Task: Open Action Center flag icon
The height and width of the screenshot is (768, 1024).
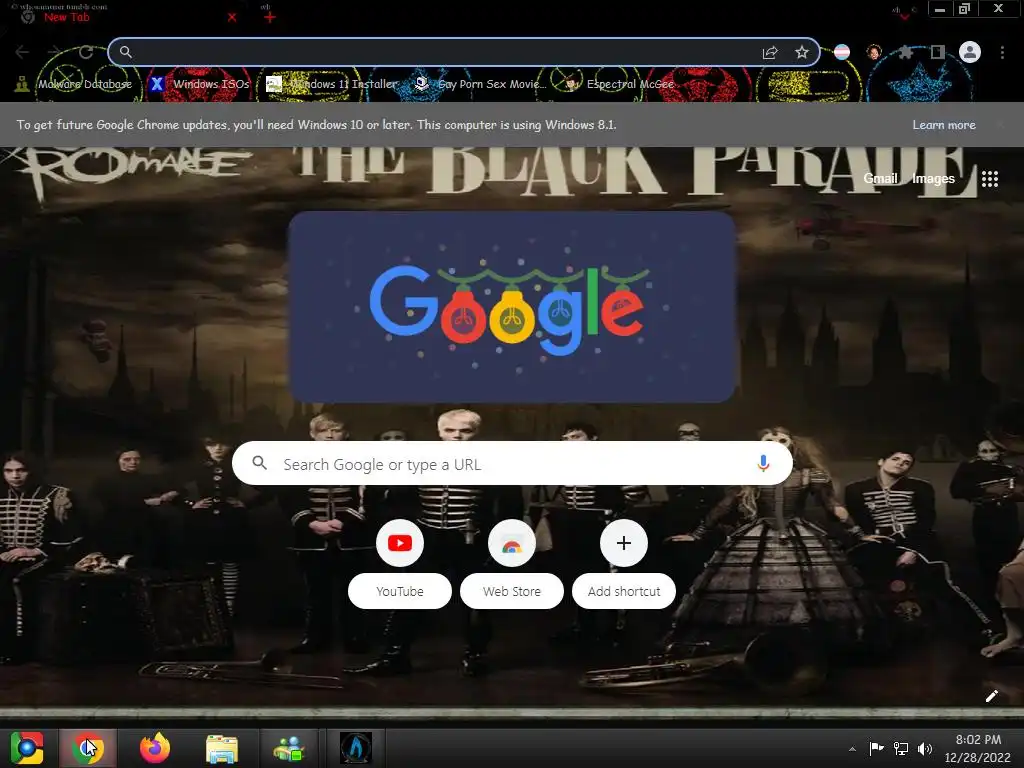Action: 876,748
